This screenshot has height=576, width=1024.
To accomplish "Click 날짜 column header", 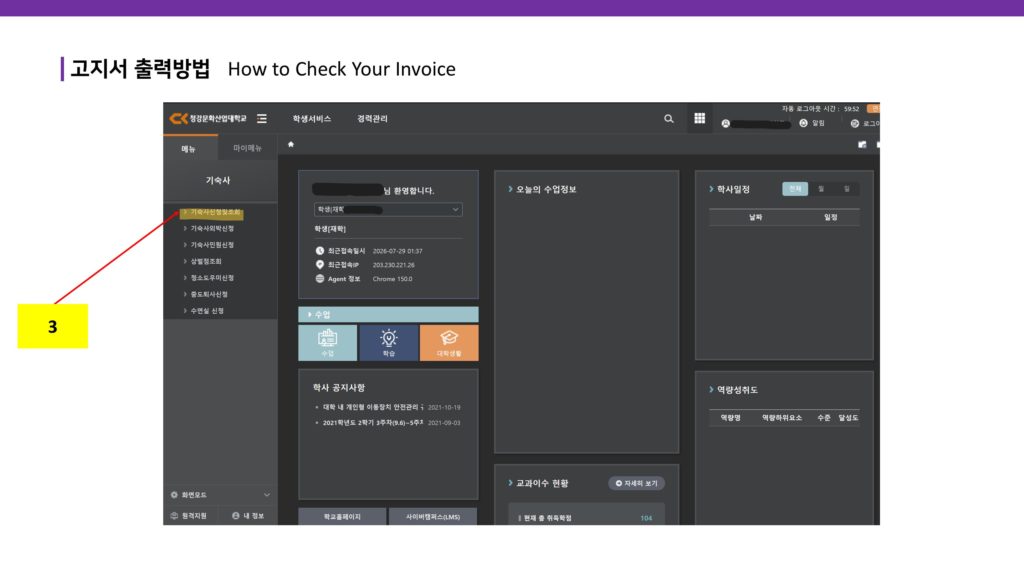I will (x=756, y=217).
